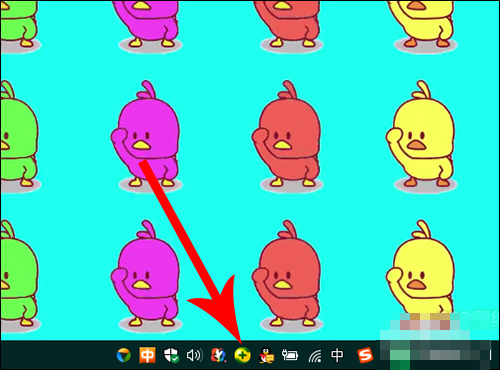Open the green plus 360 tray icon

coord(242,355)
